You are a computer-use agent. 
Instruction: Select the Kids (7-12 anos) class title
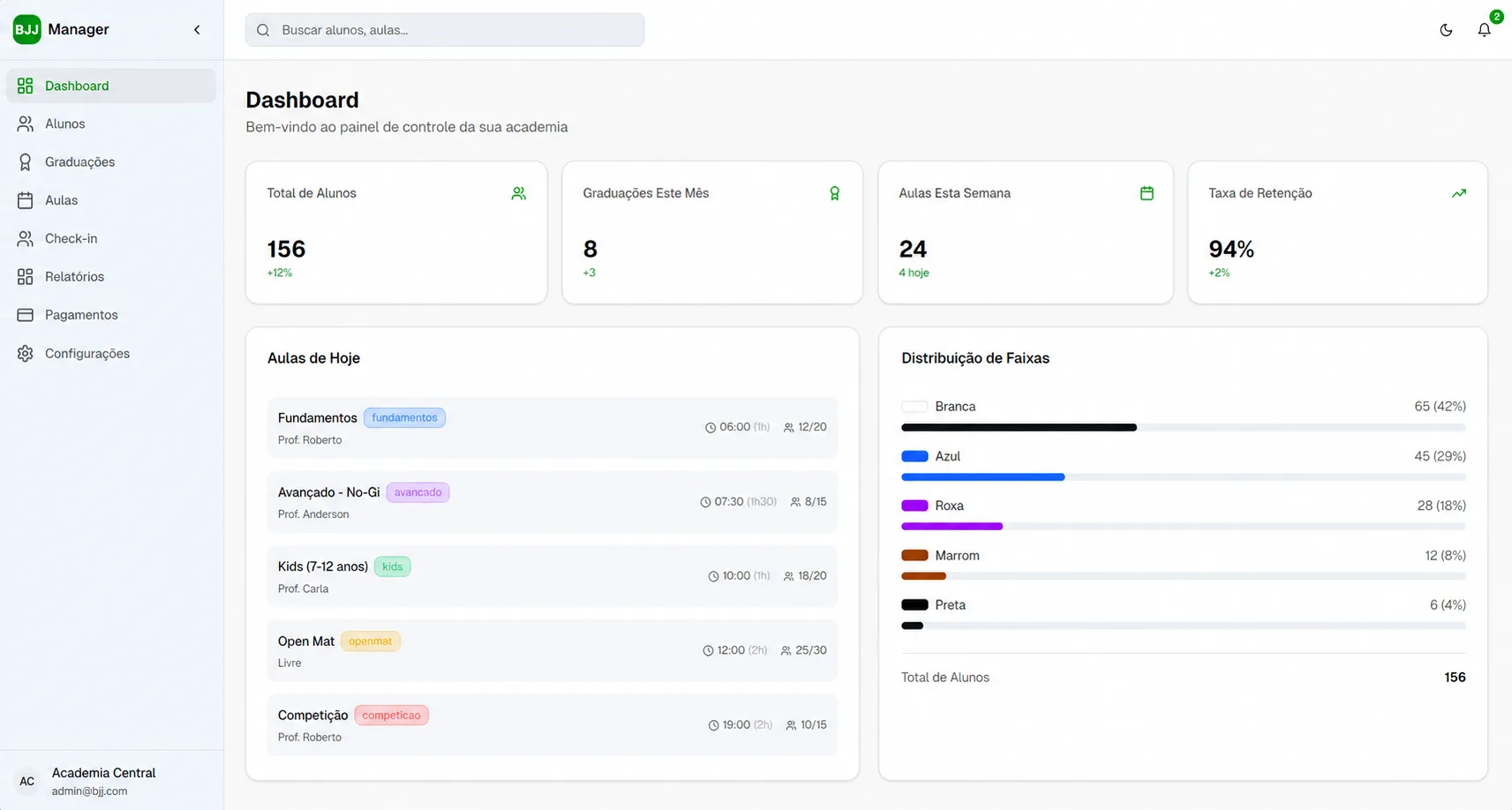(x=323, y=566)
